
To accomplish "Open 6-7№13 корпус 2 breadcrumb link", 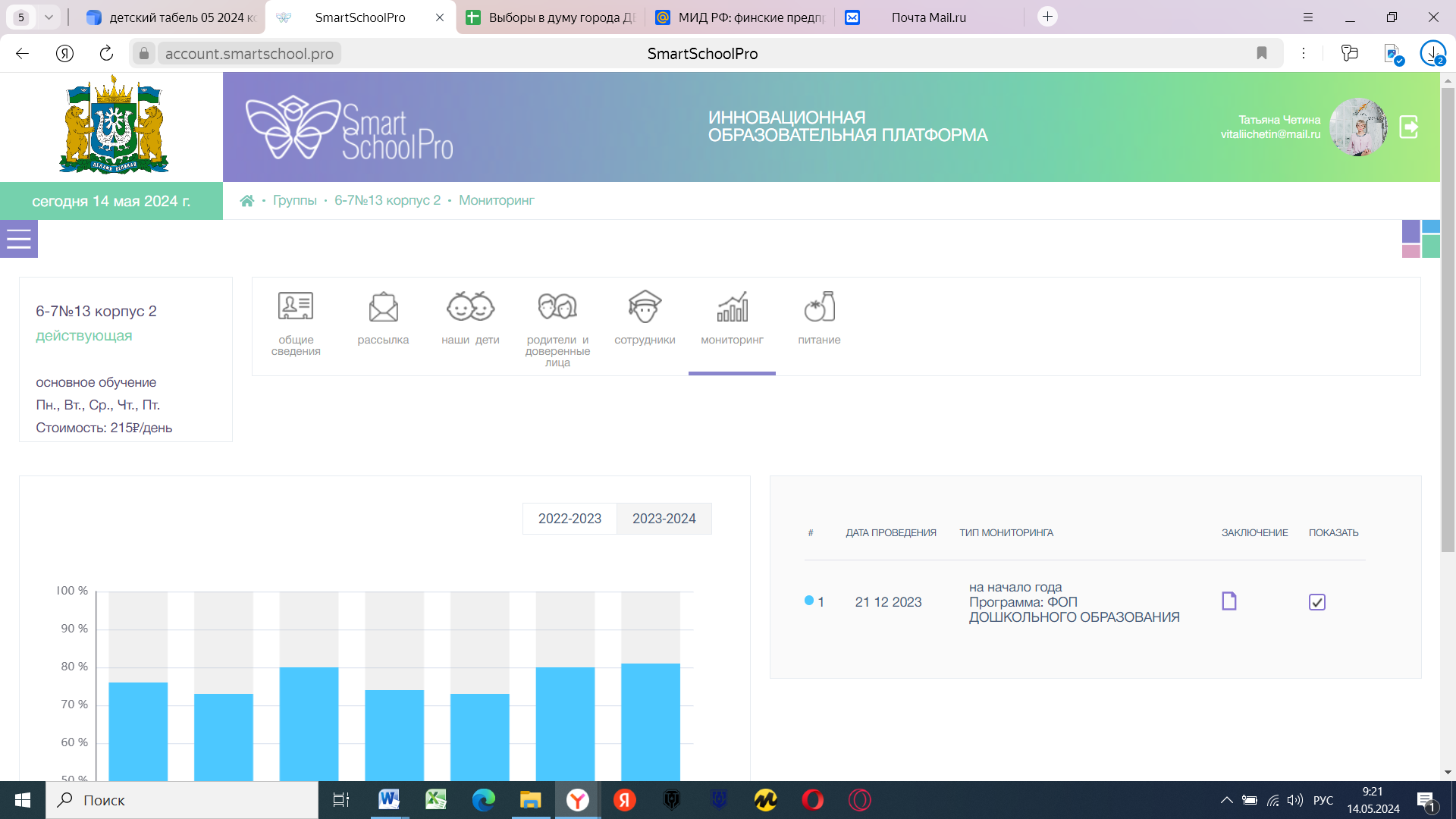I will point(388,200).
